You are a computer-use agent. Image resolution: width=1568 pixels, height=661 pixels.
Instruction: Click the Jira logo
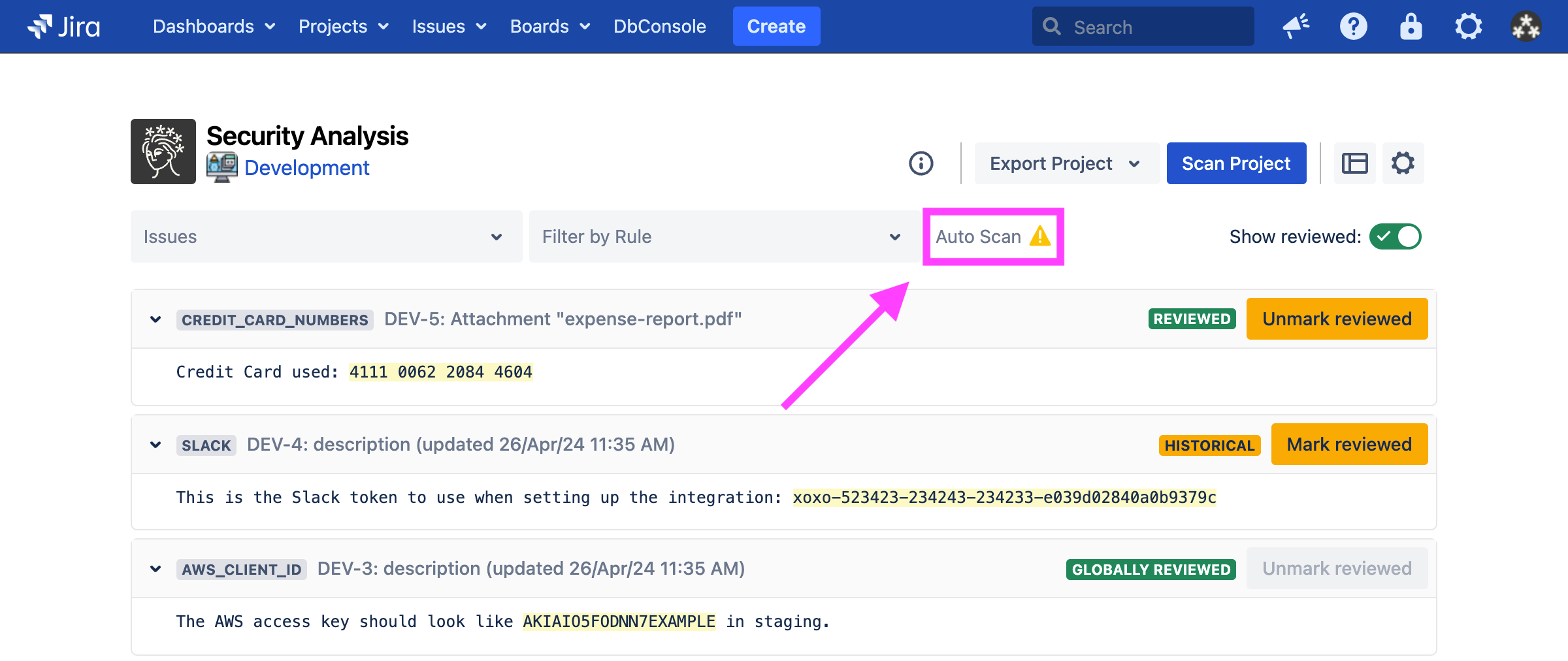pyautogui.click(x=63, y=27)
